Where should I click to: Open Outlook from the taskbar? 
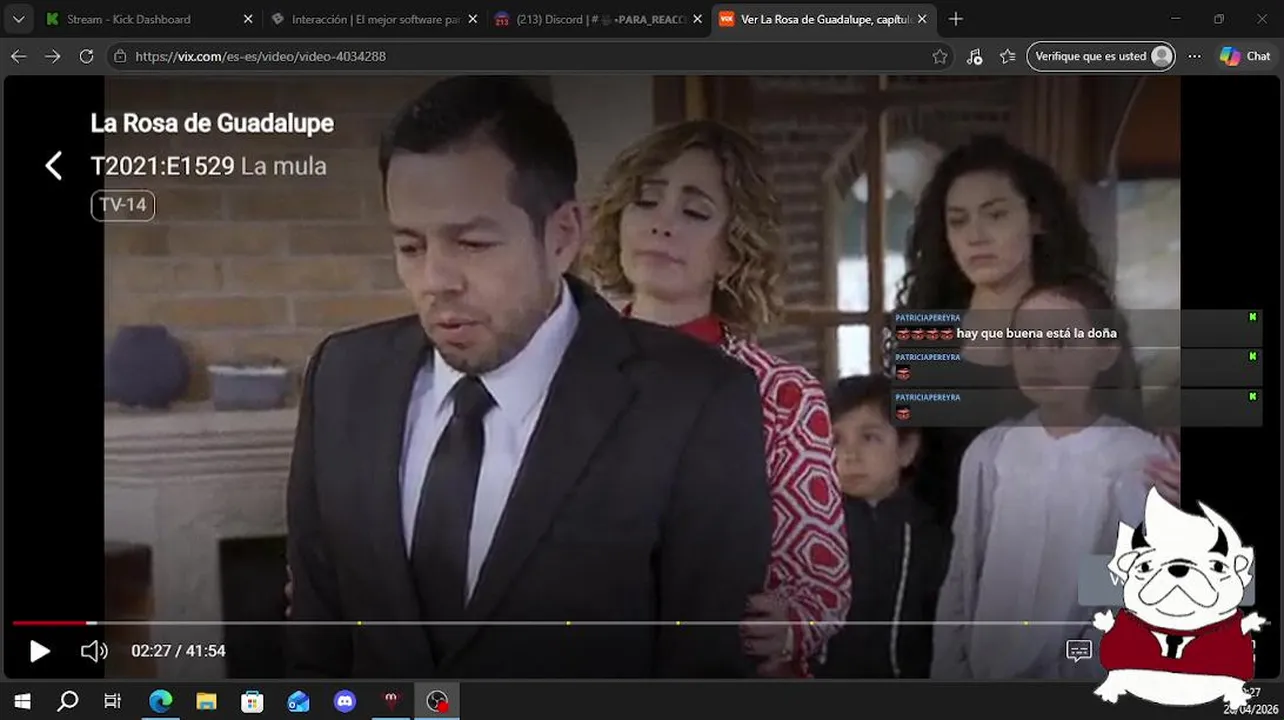point(298,701)
